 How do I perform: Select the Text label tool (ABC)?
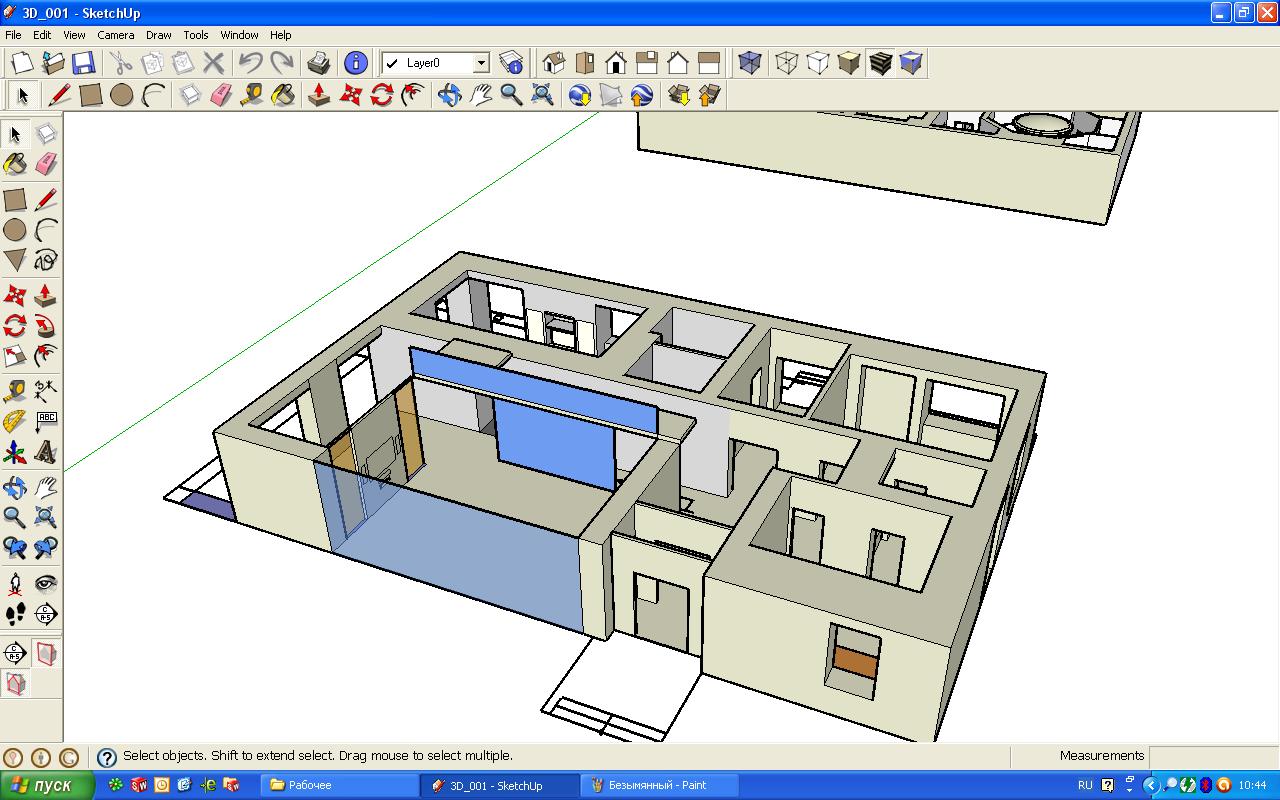[45, 421]
